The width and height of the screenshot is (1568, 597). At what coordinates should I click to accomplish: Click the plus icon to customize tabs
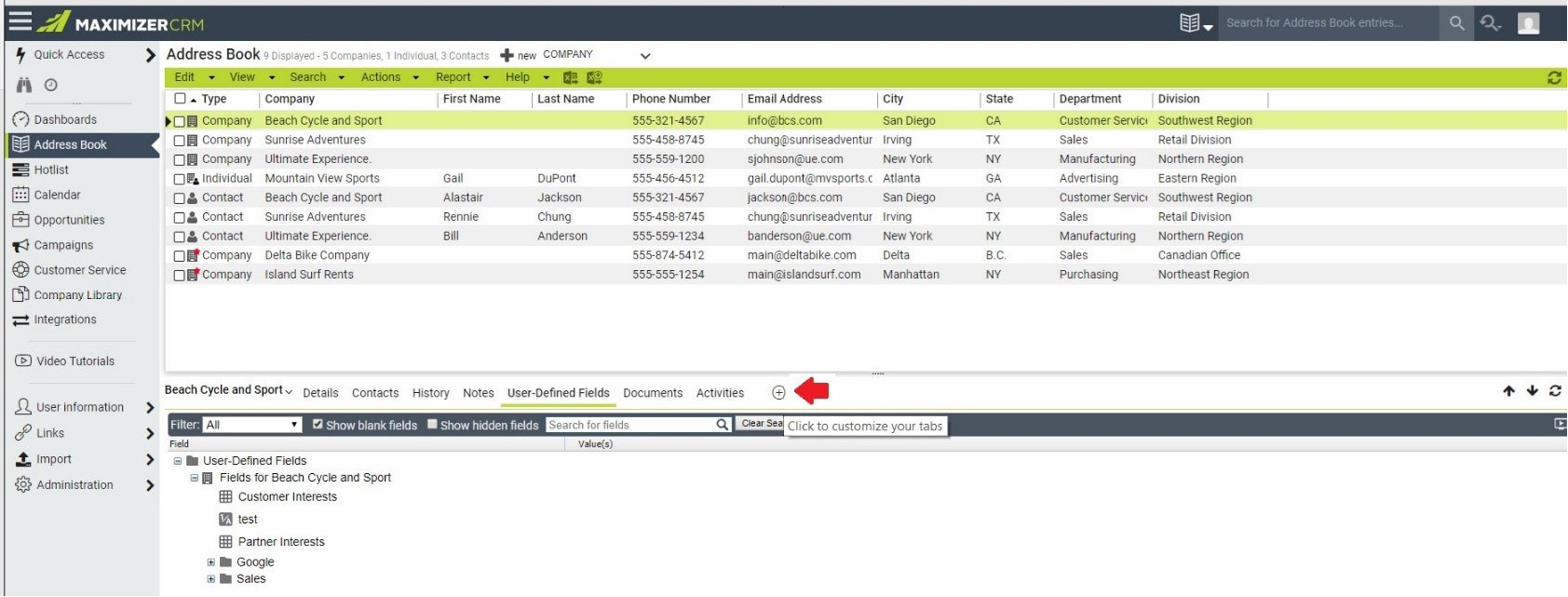778,393
